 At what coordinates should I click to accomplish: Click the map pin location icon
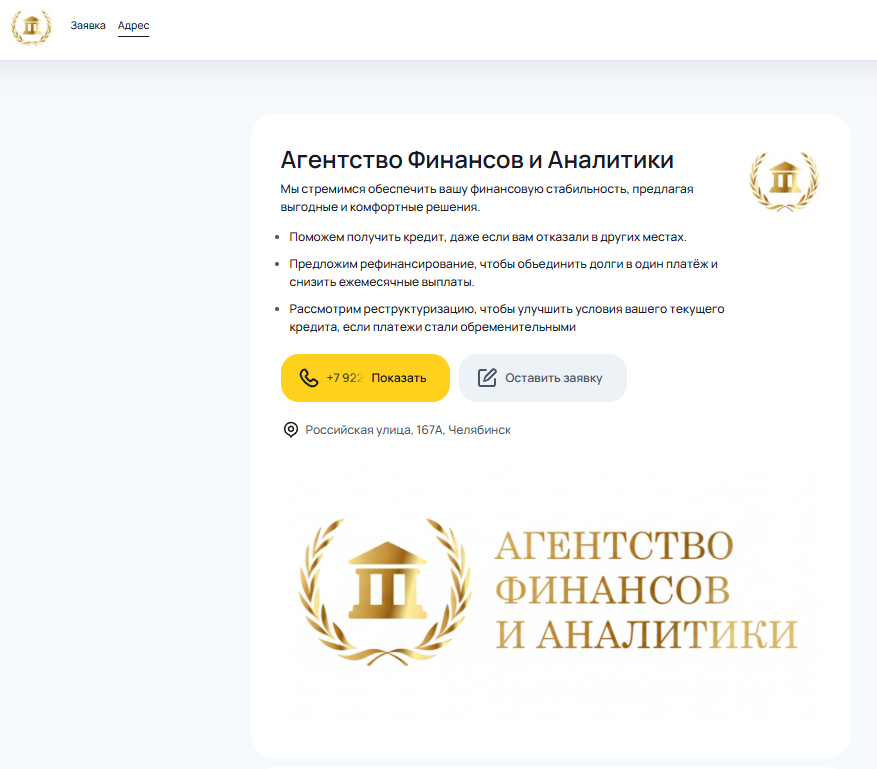[291, 430]
